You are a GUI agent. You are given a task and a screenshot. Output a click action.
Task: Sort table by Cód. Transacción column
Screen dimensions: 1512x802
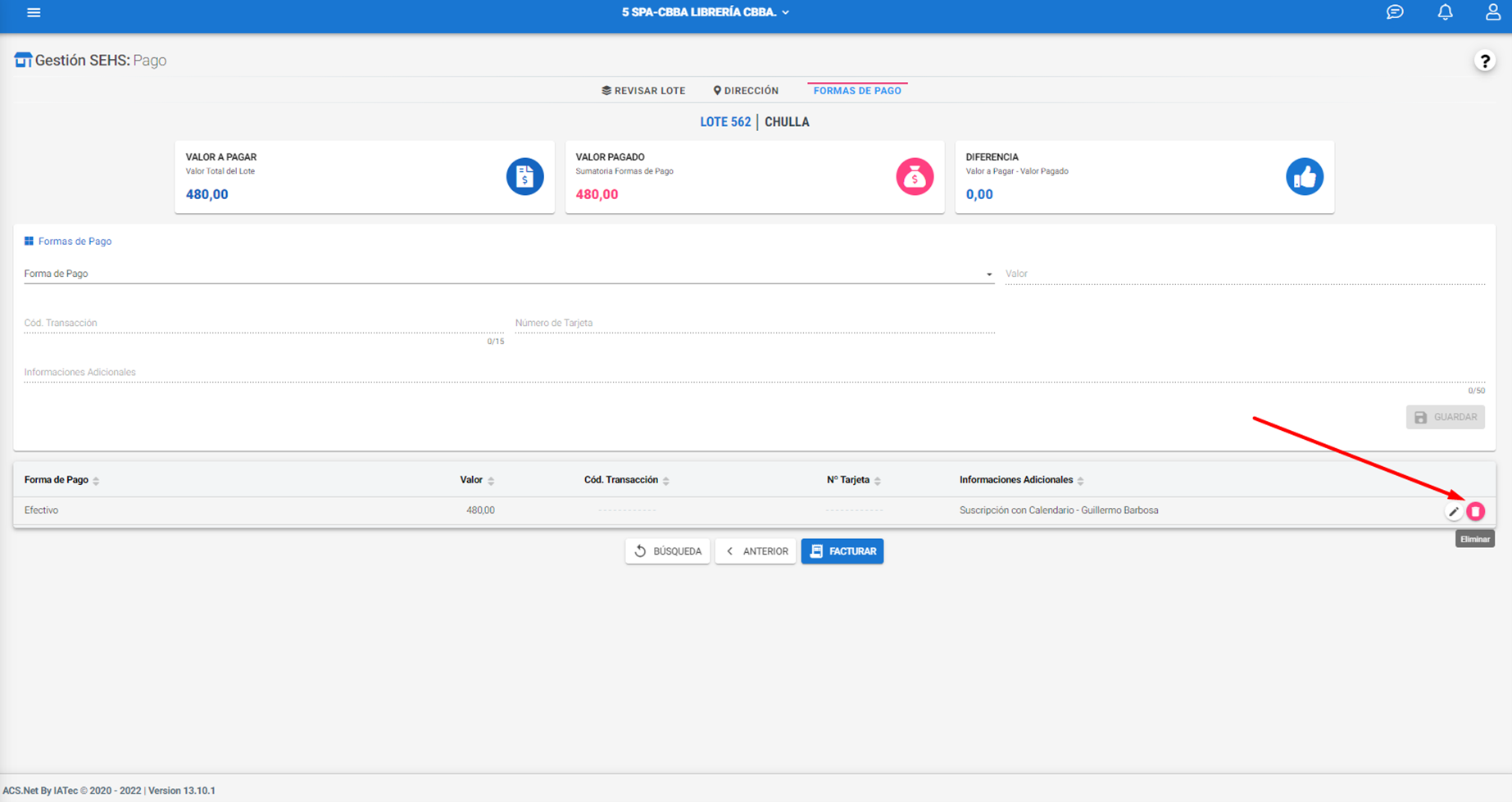627,480
